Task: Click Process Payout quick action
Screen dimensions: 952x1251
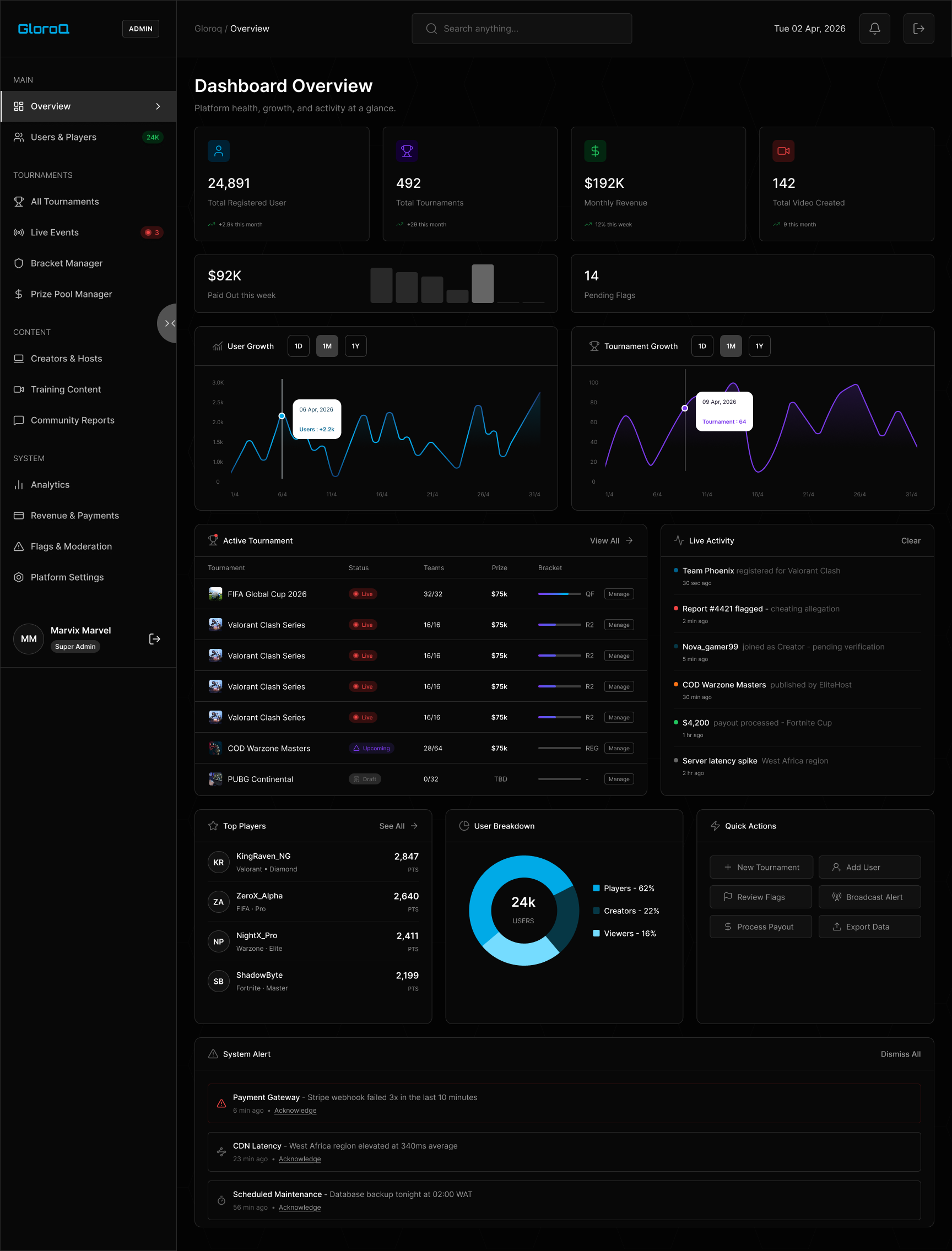Action: pyautogui.click(x=761, y=927)
